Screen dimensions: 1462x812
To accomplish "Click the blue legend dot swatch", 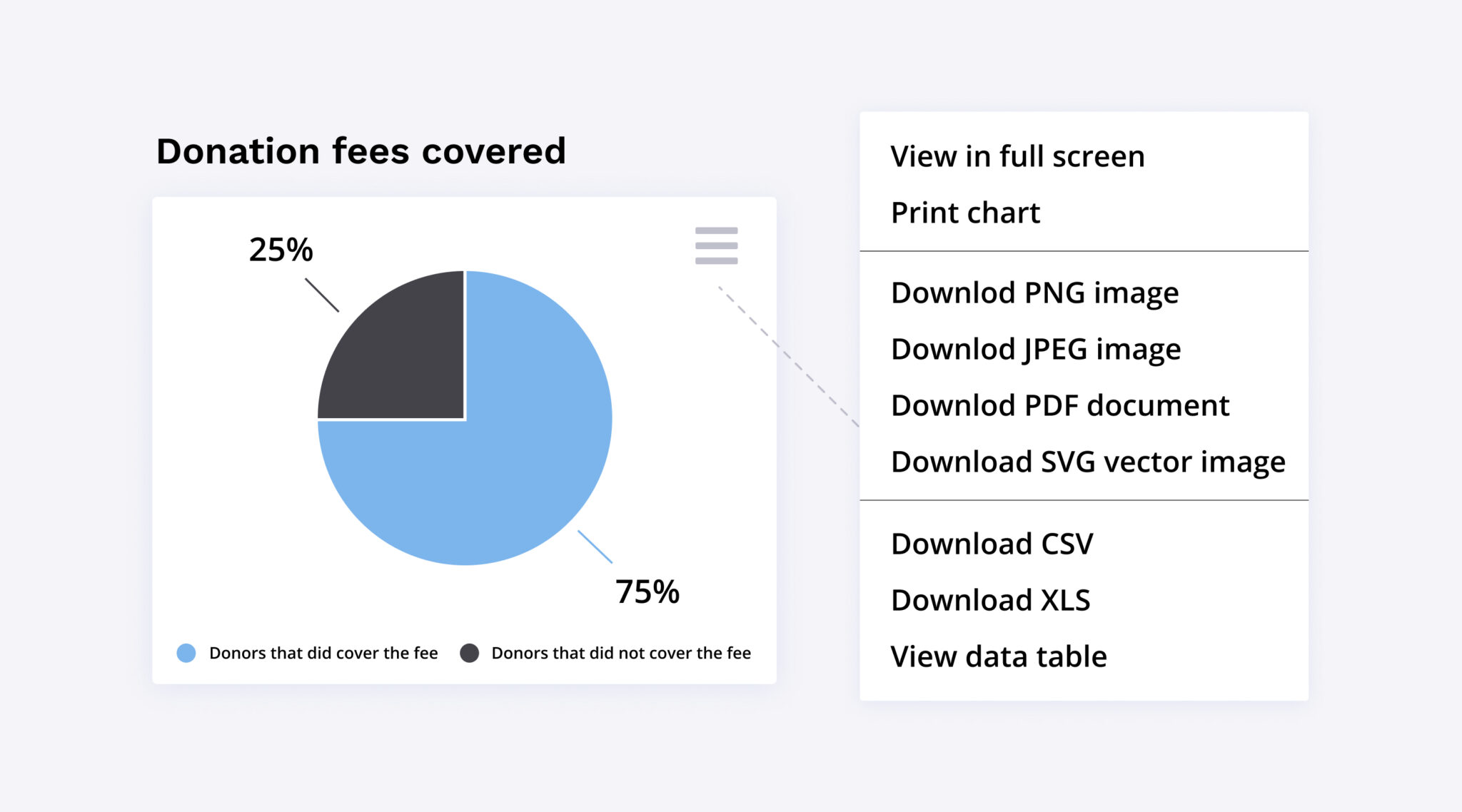I will (x=188, y=651).
